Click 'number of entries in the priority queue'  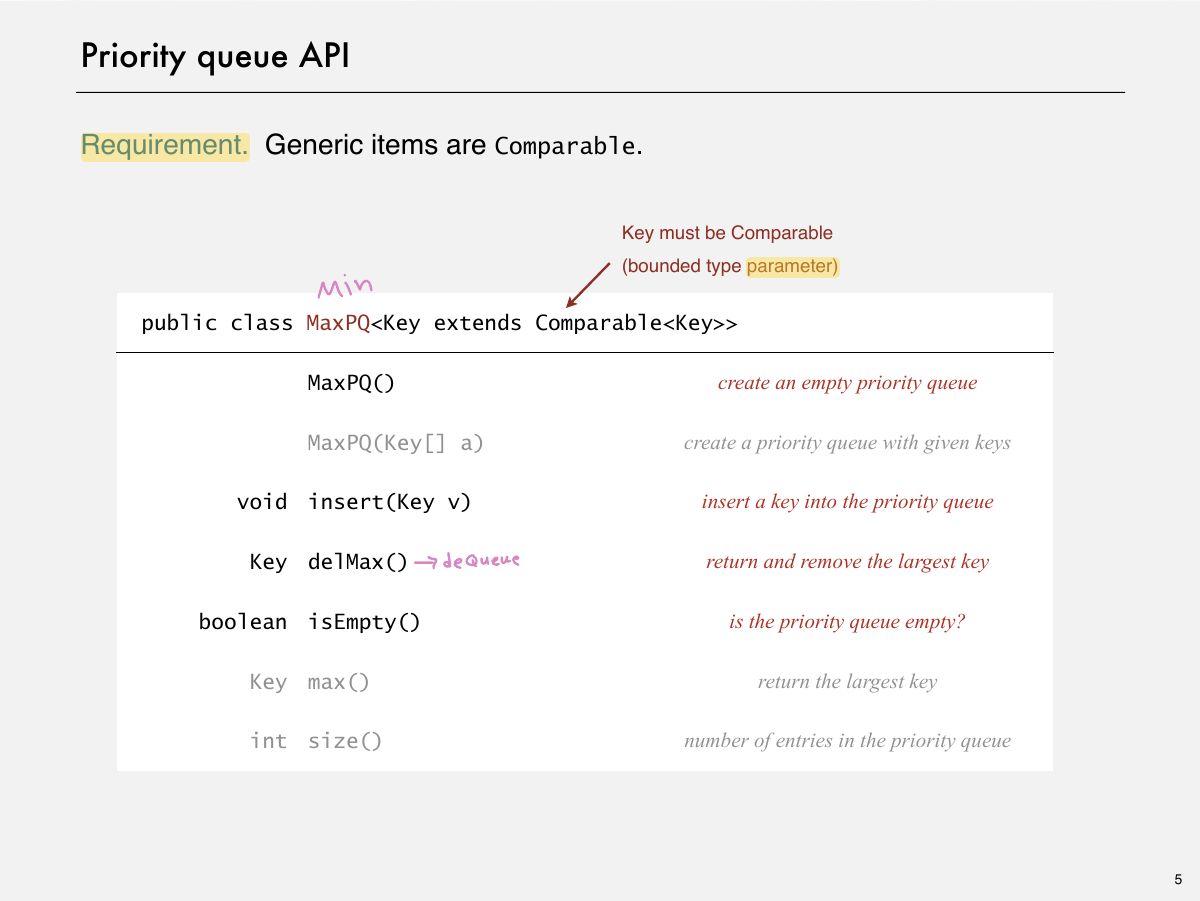(847, 741)
